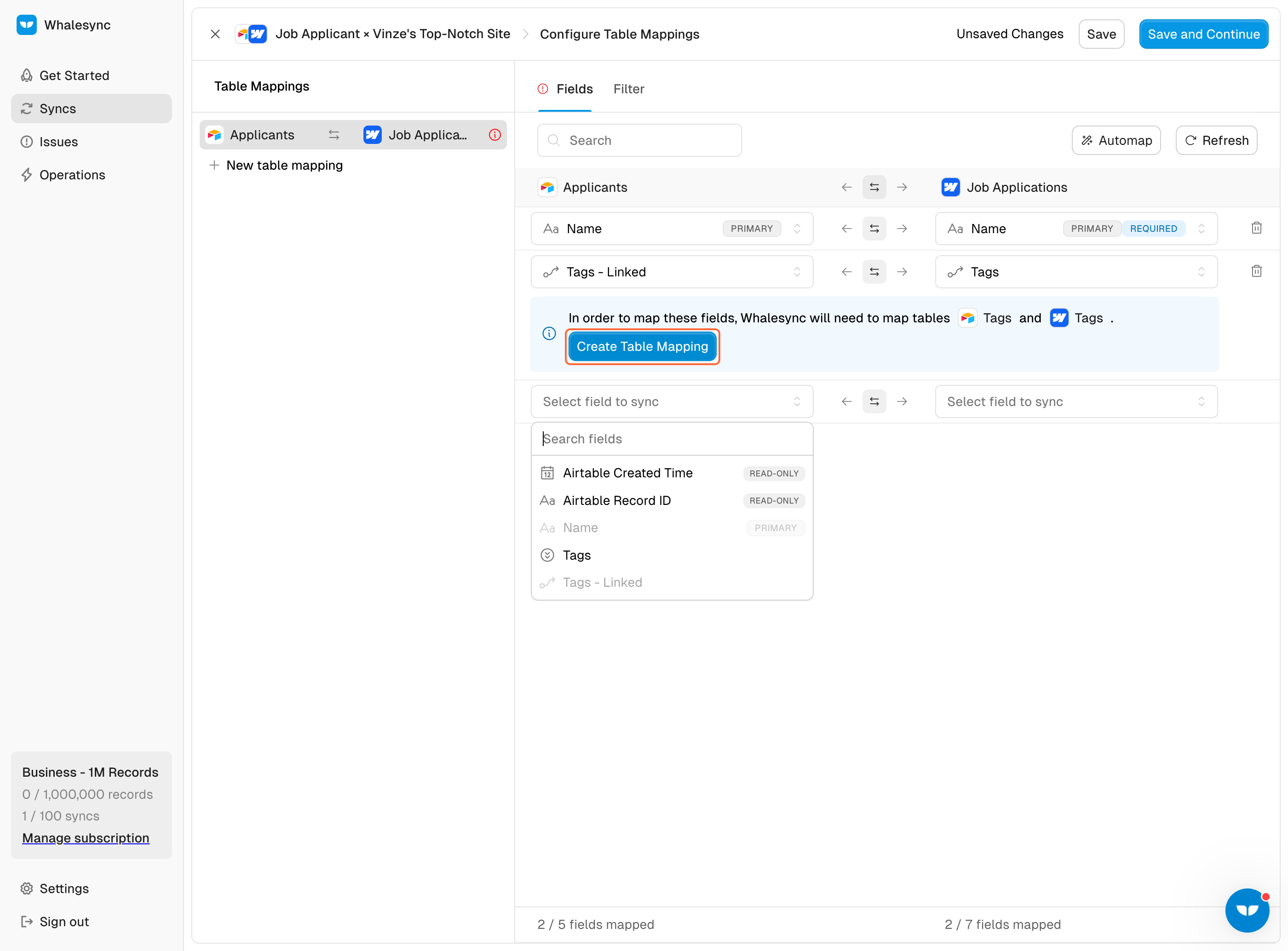This screenshot has height=951, width=1288.
Task: Expand the Webflow Name field selector
Action: pyautogui.click(x=1075, y=229)
